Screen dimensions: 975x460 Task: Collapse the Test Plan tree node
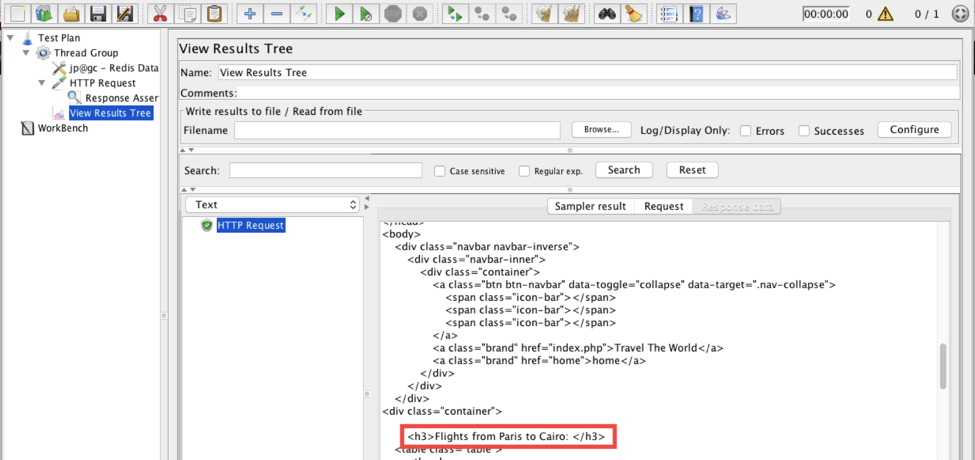pos(11,38)
